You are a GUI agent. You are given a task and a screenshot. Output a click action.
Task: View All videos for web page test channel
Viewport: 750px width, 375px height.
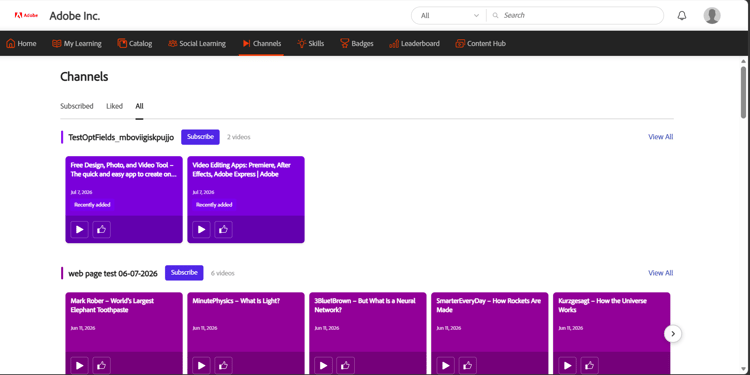tap(661, 273)
